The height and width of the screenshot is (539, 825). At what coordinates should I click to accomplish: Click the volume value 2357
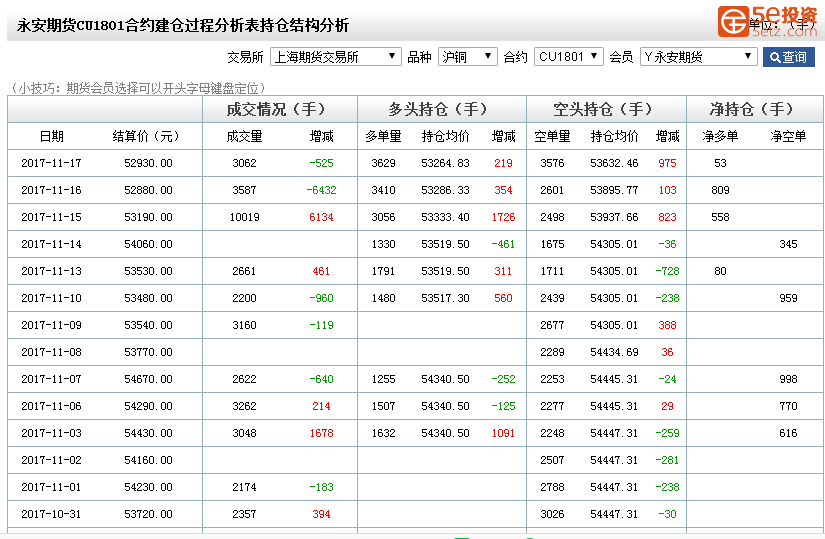245,514
